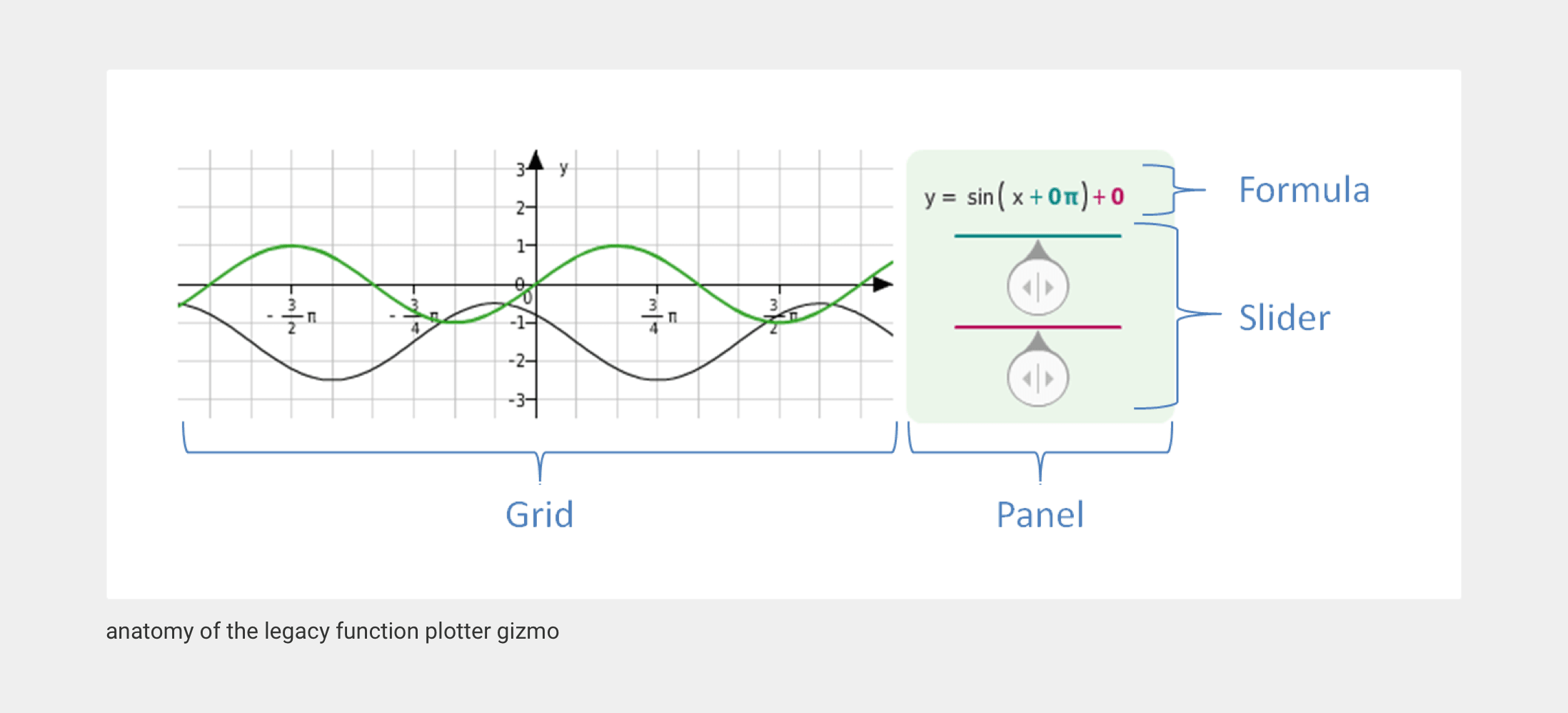Select the teal 0π value in formula
The image size is (1568, 713).
click(1062, 196)
